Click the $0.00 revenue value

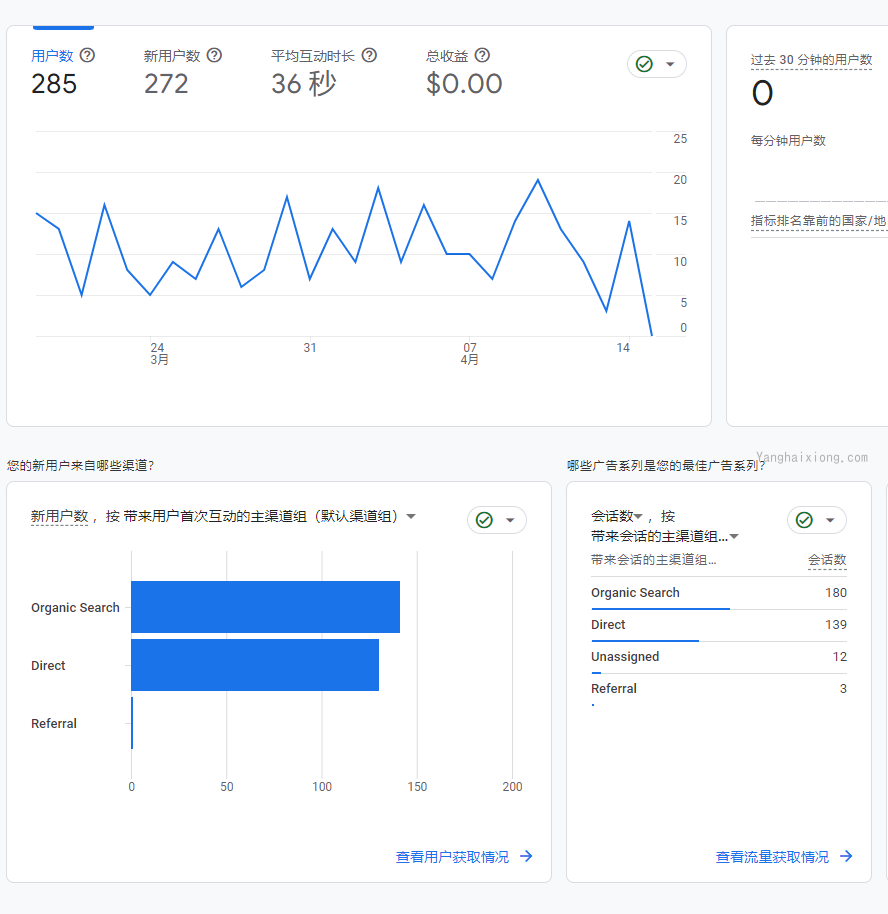(x=464, y=84)
